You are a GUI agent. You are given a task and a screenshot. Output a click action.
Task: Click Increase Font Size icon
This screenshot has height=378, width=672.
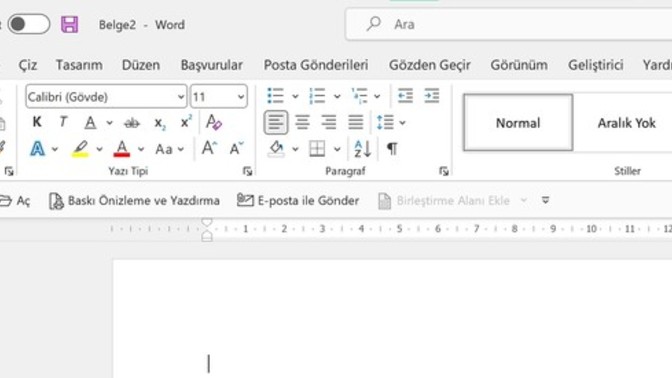coord(209,148)
